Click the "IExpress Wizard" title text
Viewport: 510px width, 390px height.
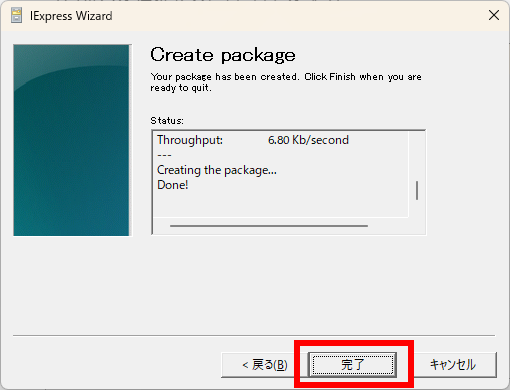click(71, 16)
